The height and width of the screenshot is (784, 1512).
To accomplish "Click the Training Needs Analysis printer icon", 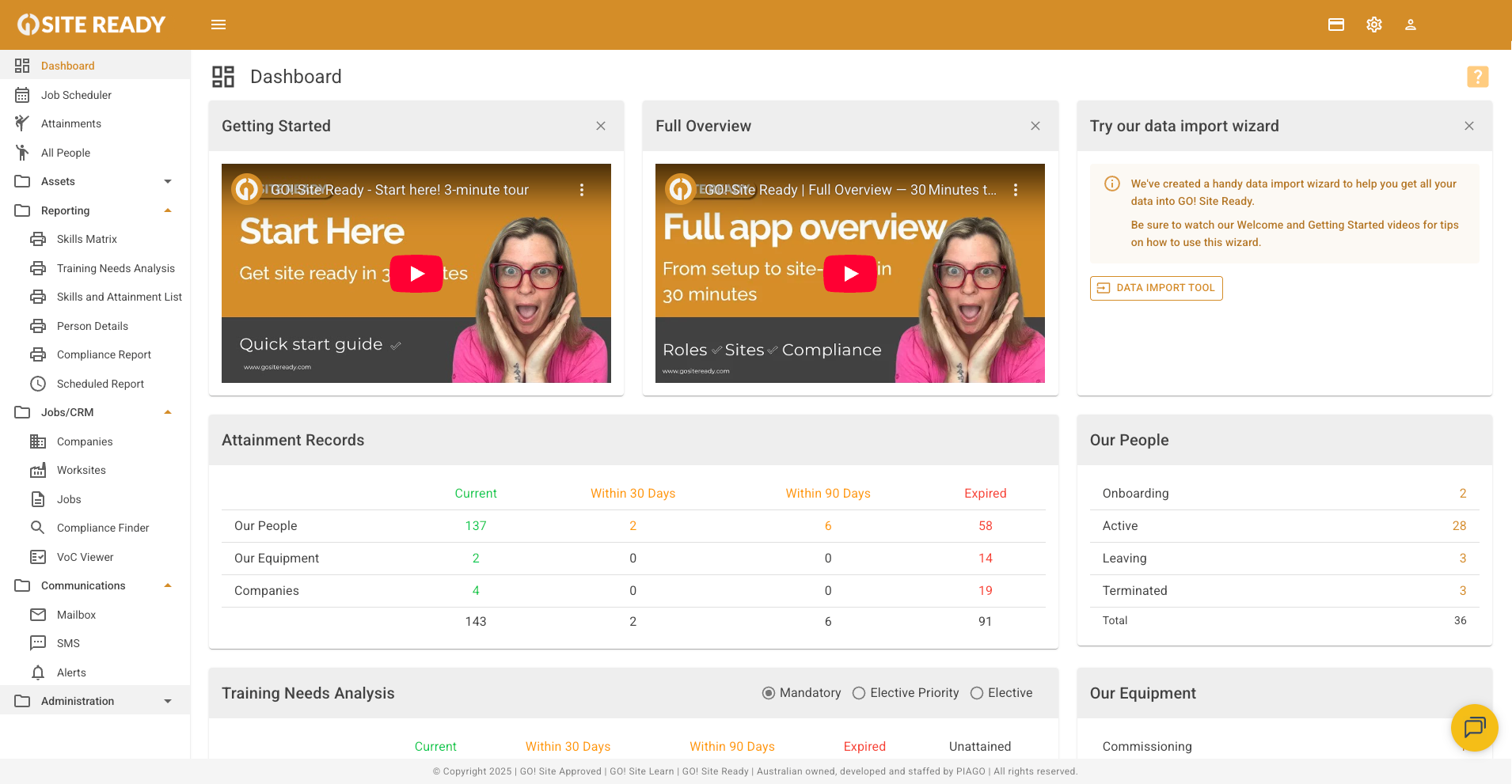I will click(38, 268).
